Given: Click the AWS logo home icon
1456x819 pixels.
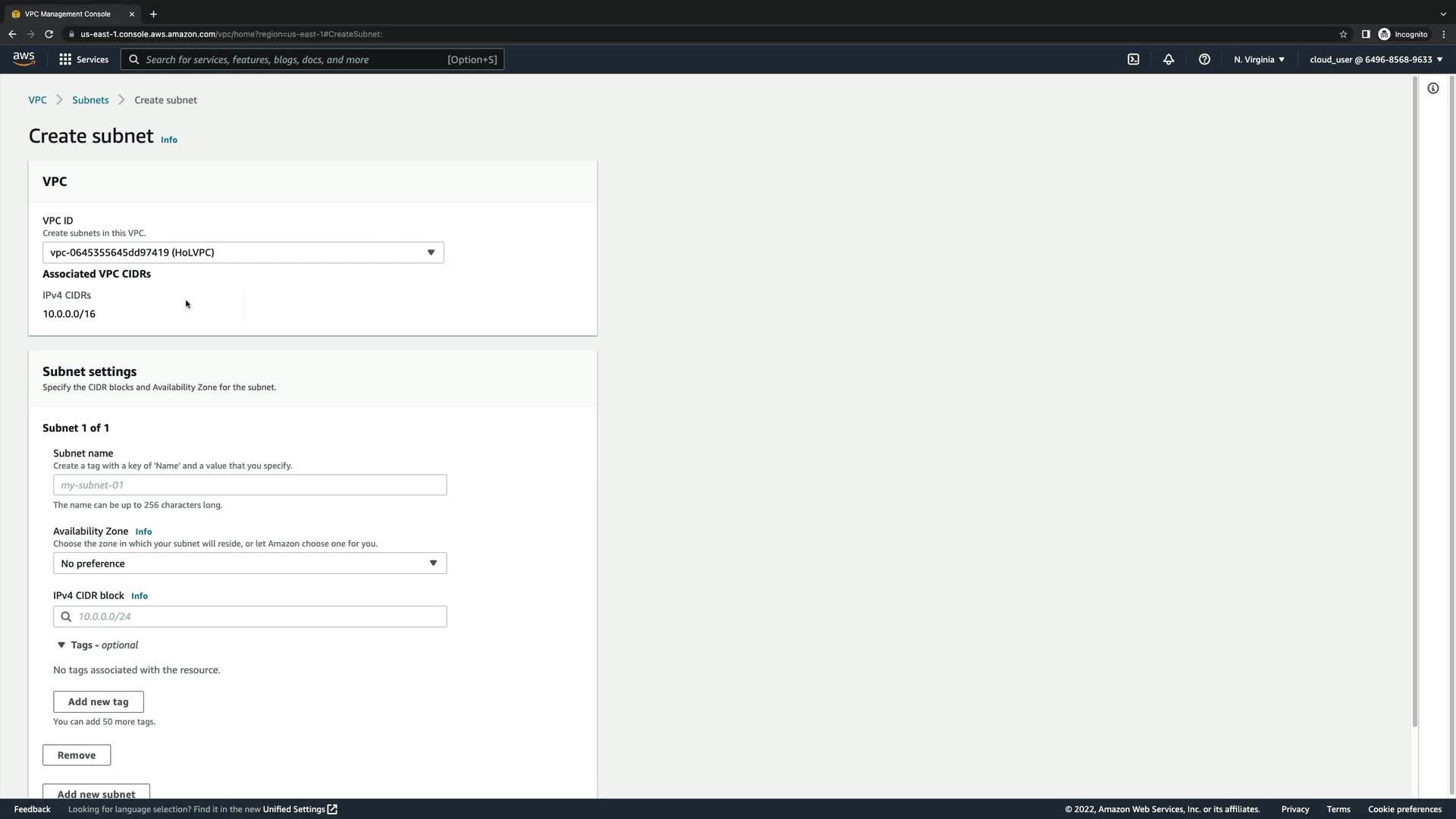Looking at the screenshot, I should (24, 59).
